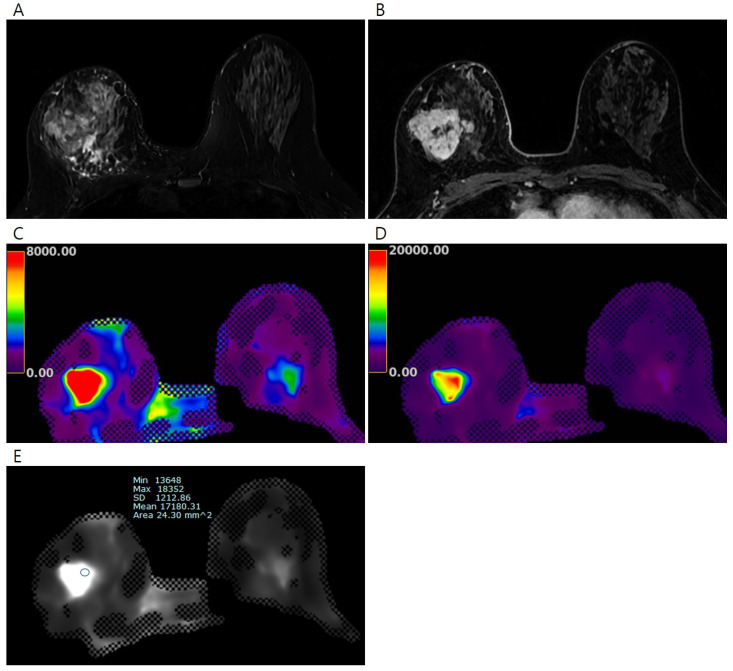Click the yellow-red lesion in panel D

click(451, 383)
